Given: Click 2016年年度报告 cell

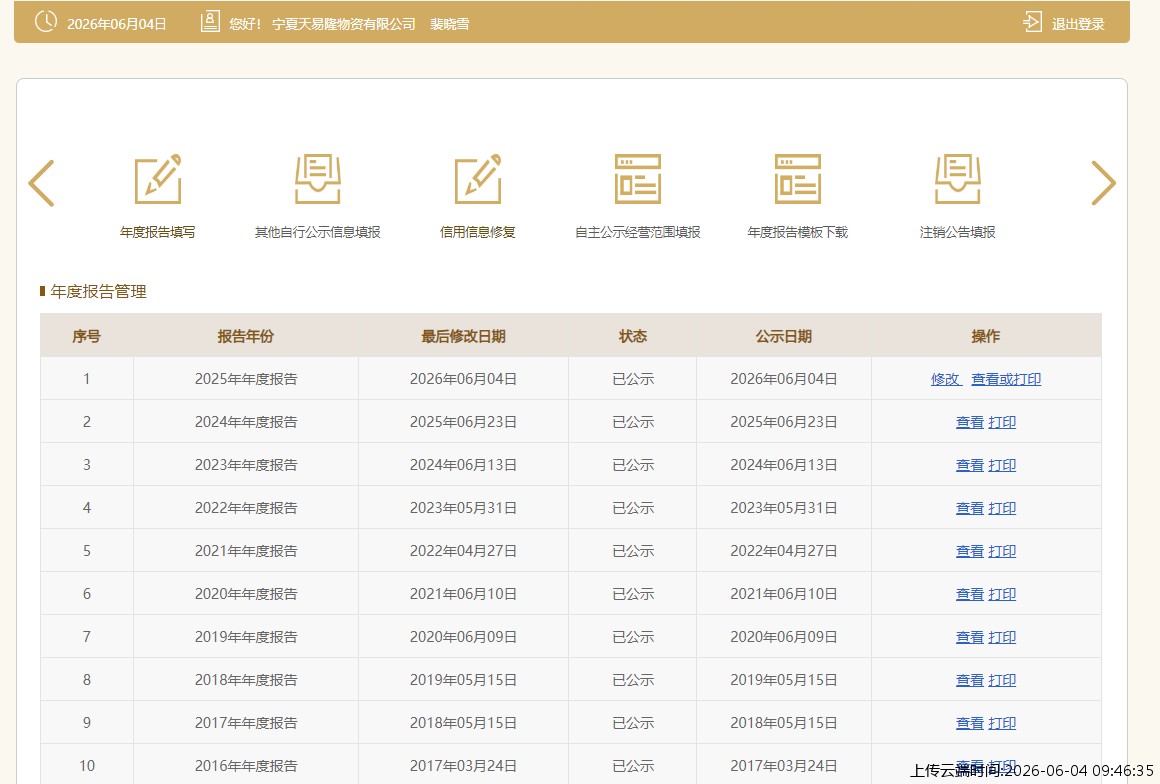Looking at the screenshot, I should (x=246, y=766).
